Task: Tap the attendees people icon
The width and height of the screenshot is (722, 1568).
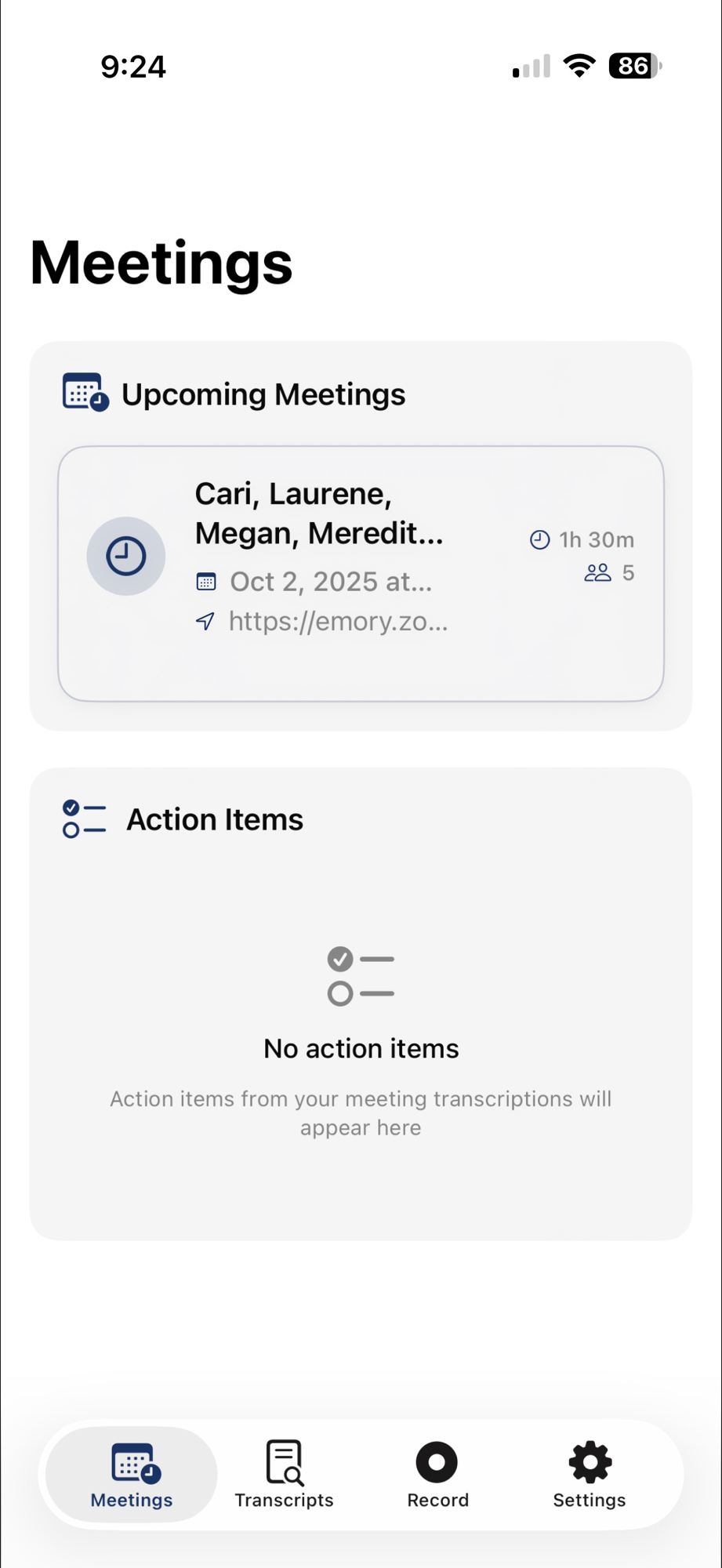Action: point(597,573)
